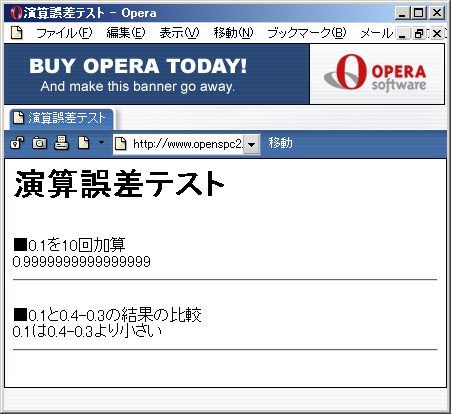Click the Opera software logo banner

pyautogui.click(x=377, y=74)
